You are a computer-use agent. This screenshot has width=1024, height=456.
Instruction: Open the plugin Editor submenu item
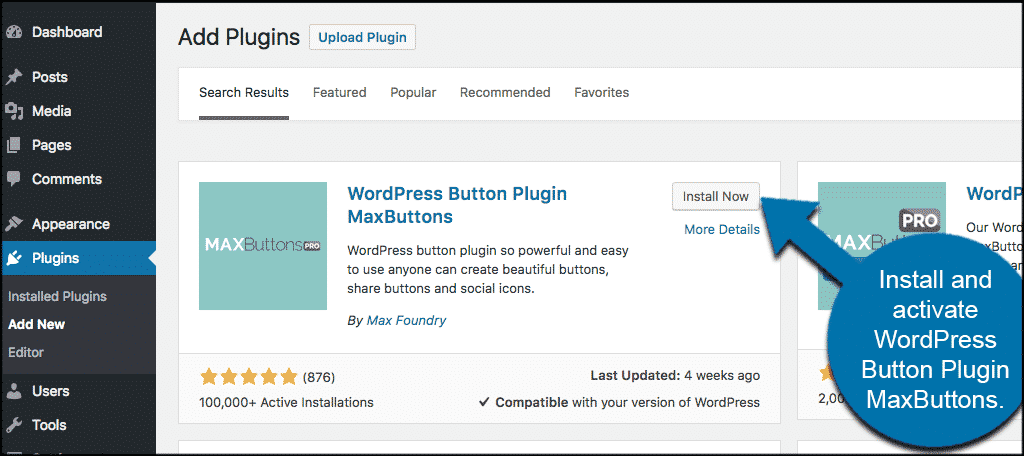click(x=26, y=352)
